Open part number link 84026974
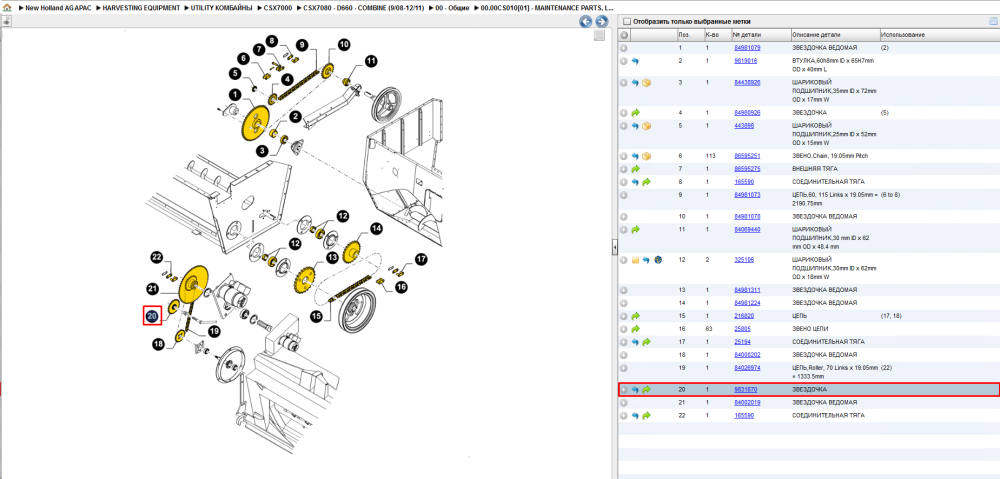Image resolution: width=1000 pixels, height=479 pixels. point(747,368)
